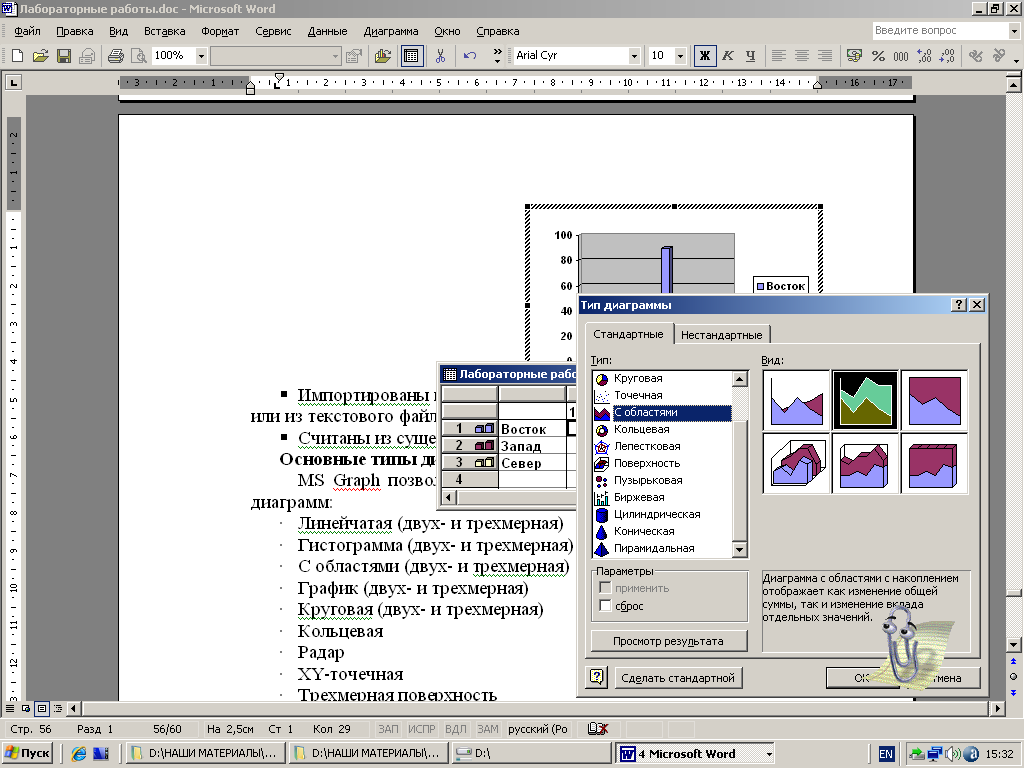1024x768 pixels.
Task: Open zoom percentage dropdown
Action: click(x=201, y=56)
